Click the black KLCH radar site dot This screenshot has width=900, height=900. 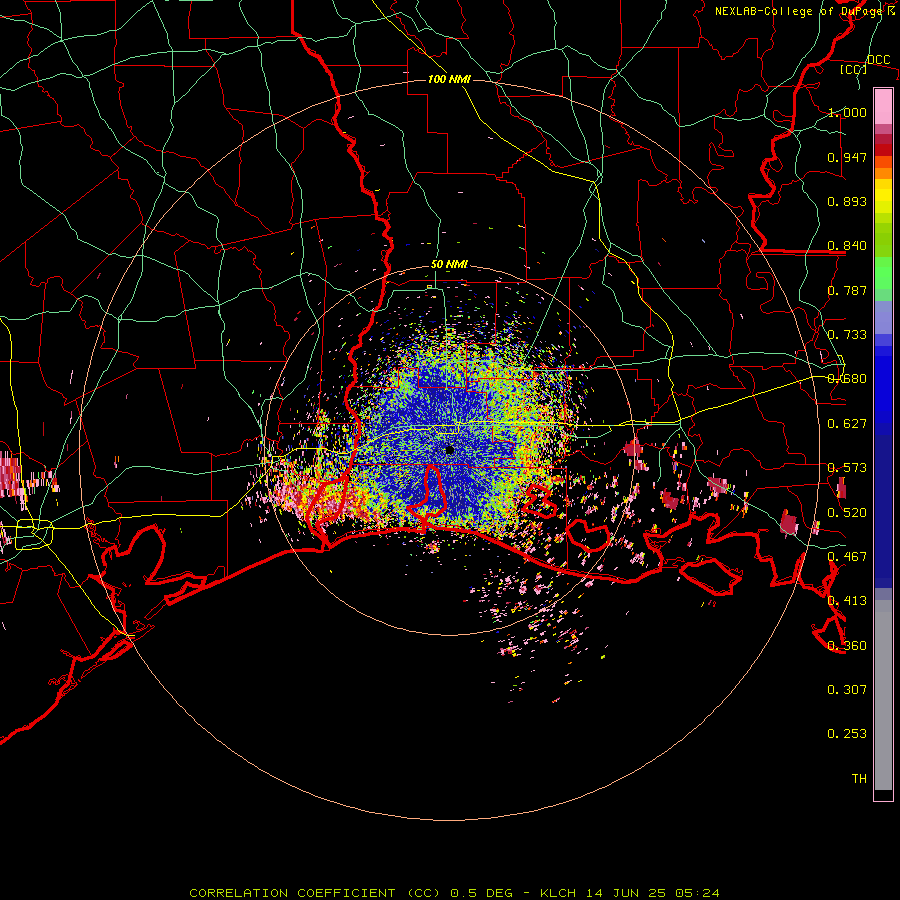point(449,450)
